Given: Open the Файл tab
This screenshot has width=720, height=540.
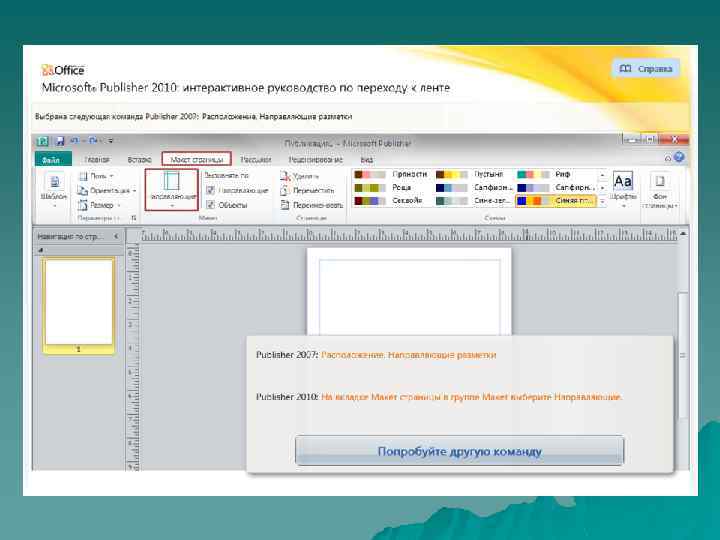Looking at the screenshot, I should point(53,160).
